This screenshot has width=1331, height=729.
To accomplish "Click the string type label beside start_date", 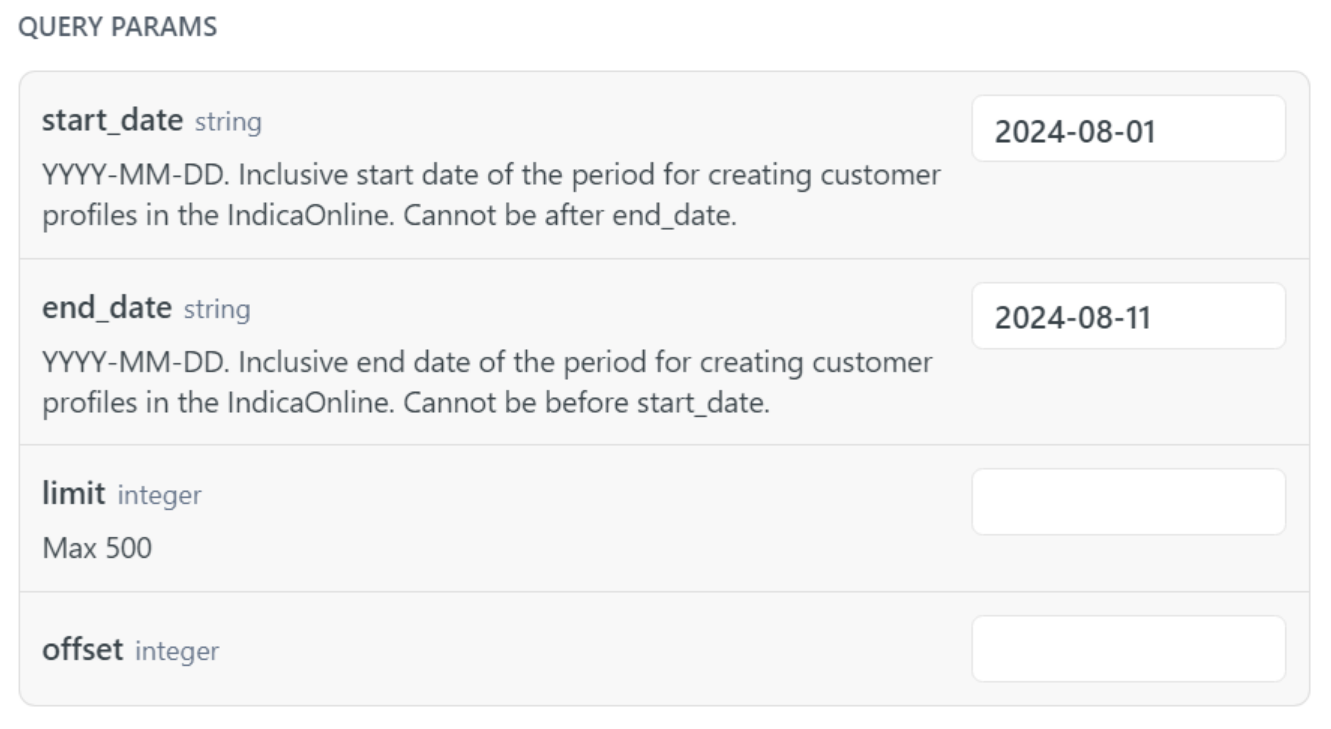I will (x=227, y=123).
